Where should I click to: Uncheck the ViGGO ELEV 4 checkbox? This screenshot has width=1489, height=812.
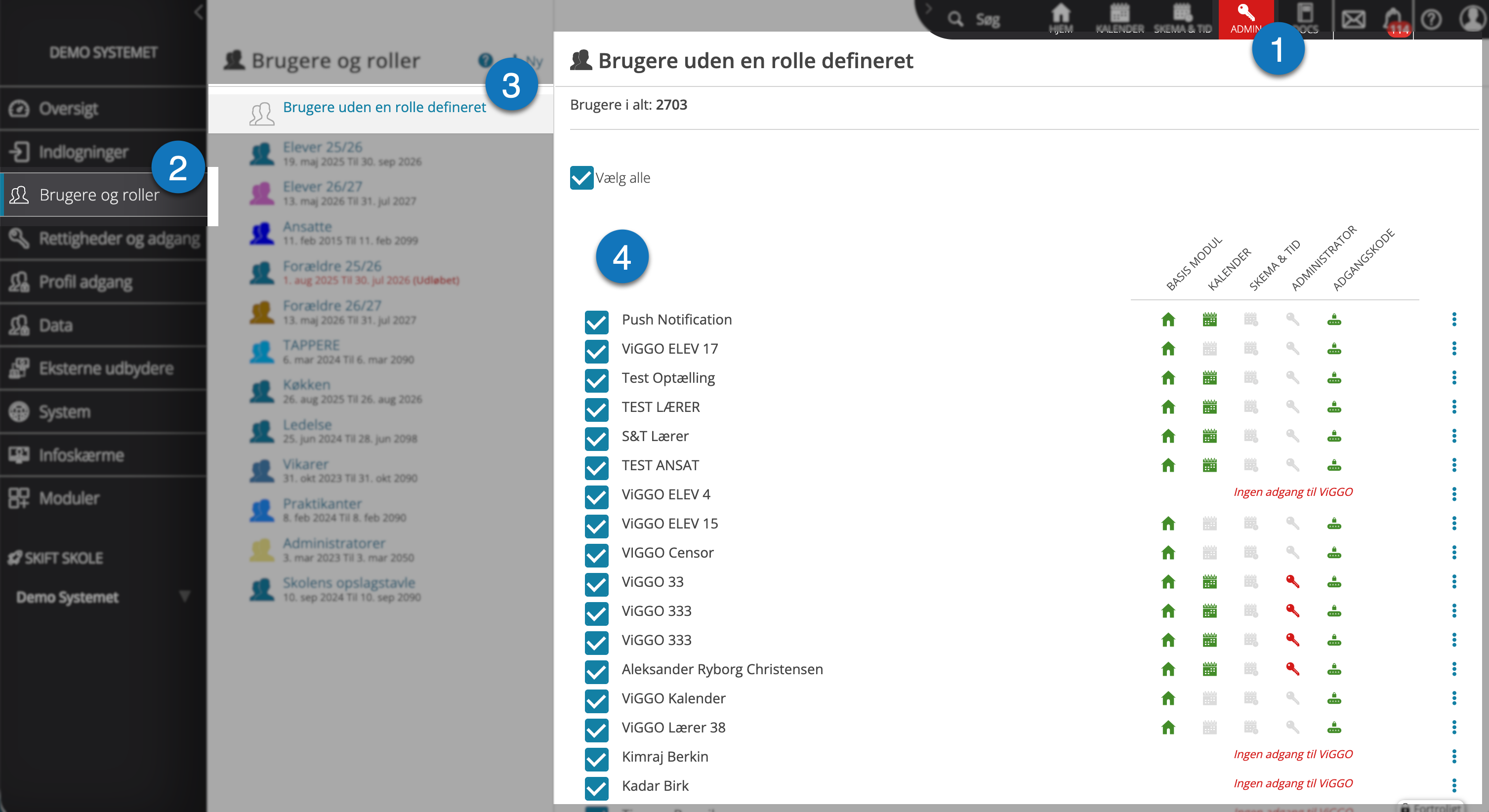pyautogui.click(x=596, y=496)
